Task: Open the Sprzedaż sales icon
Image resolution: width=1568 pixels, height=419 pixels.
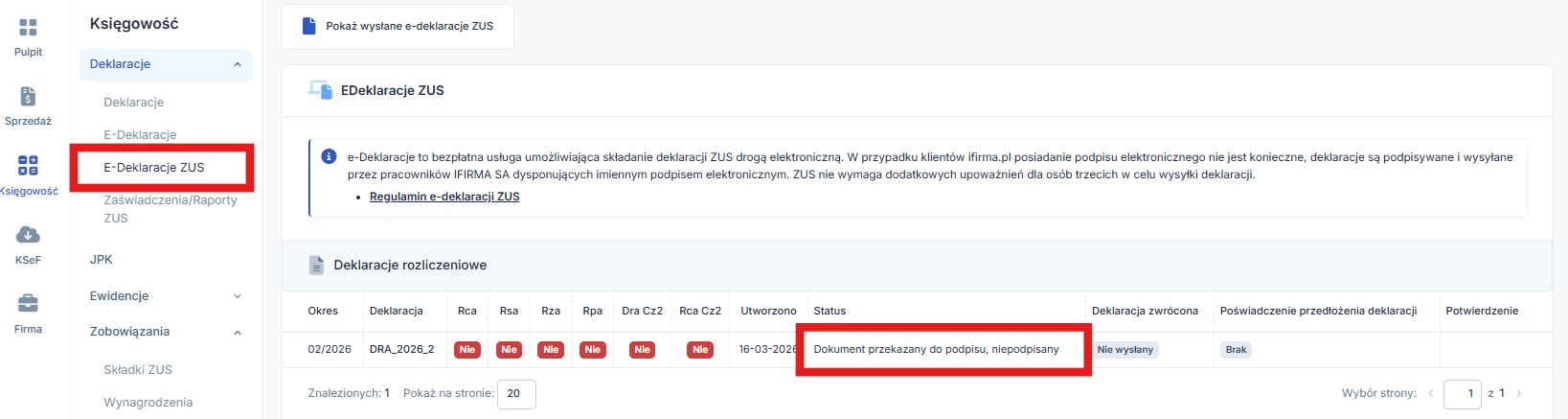Action: coord(28,97)
